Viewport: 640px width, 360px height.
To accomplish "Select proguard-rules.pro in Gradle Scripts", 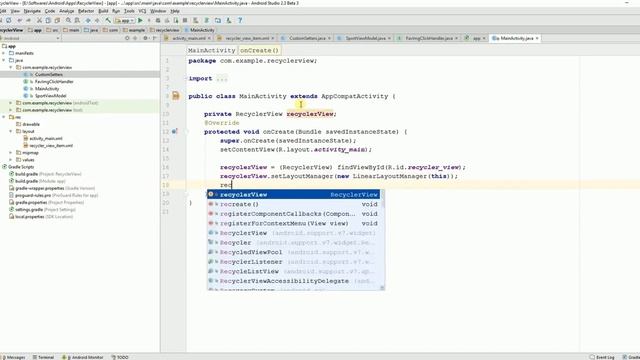I will [53, 195].
